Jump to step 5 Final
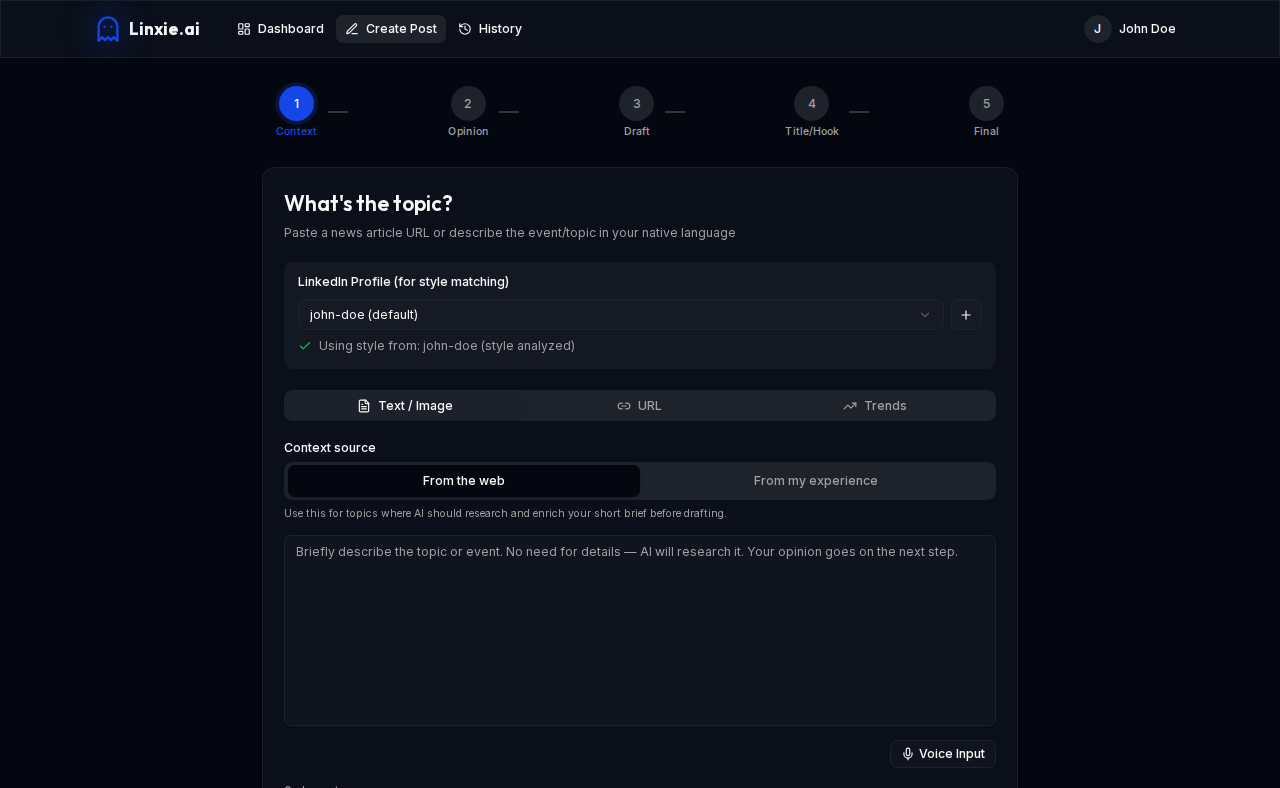Screen dimensions: 1280x788 [986, 104]
